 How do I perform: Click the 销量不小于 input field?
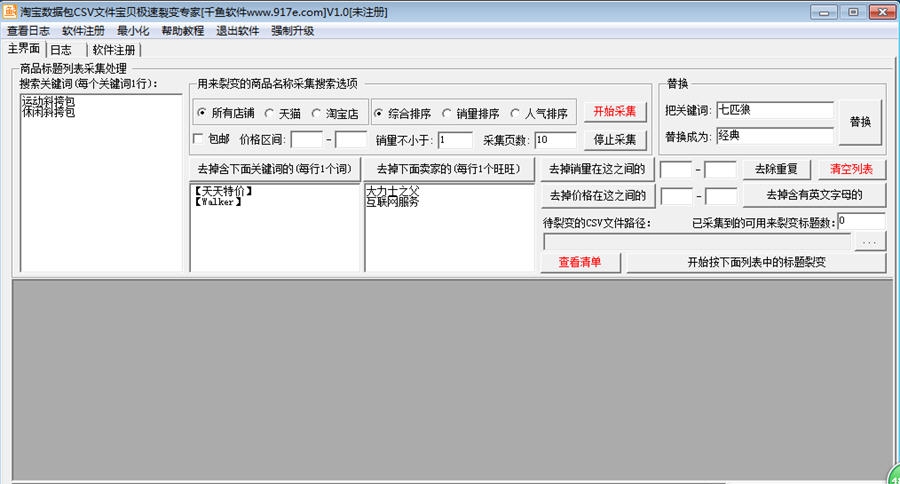tap(455, 140)
